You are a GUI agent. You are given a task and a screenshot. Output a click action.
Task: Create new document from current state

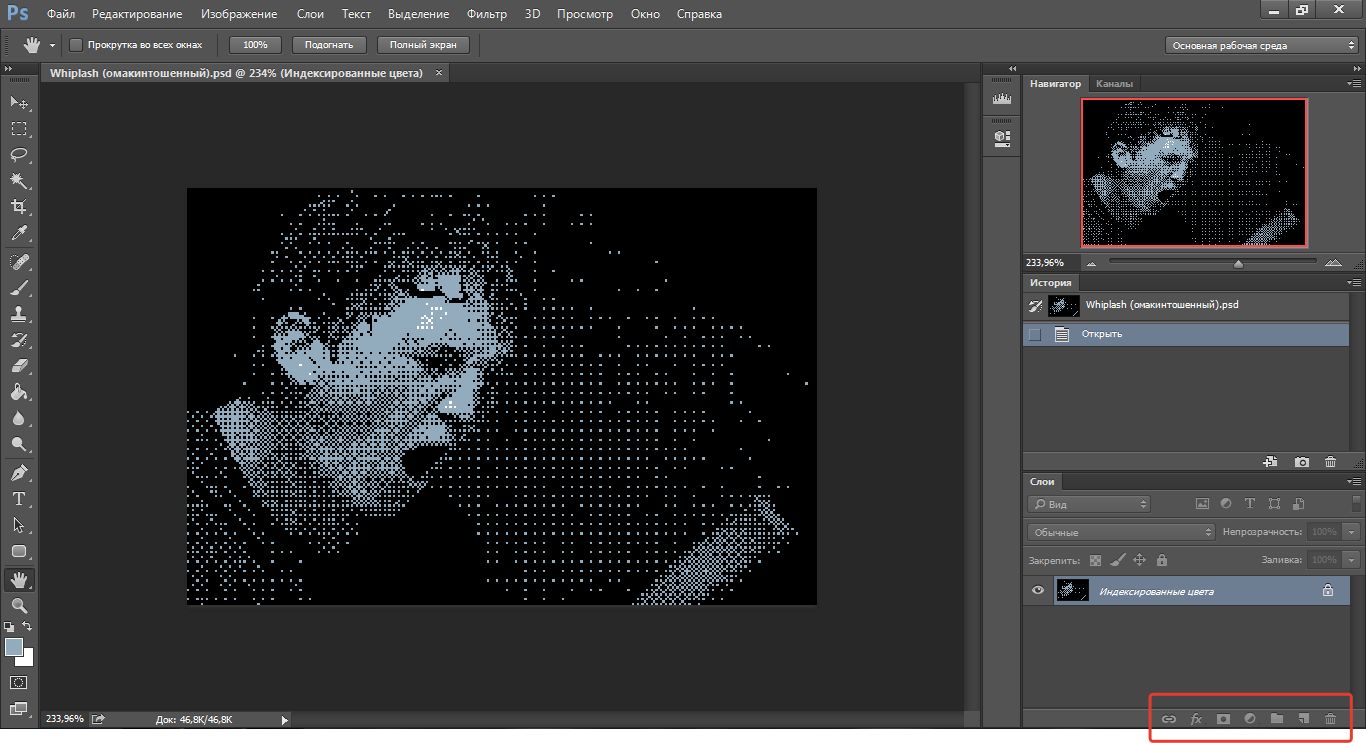coord(1271,462)
